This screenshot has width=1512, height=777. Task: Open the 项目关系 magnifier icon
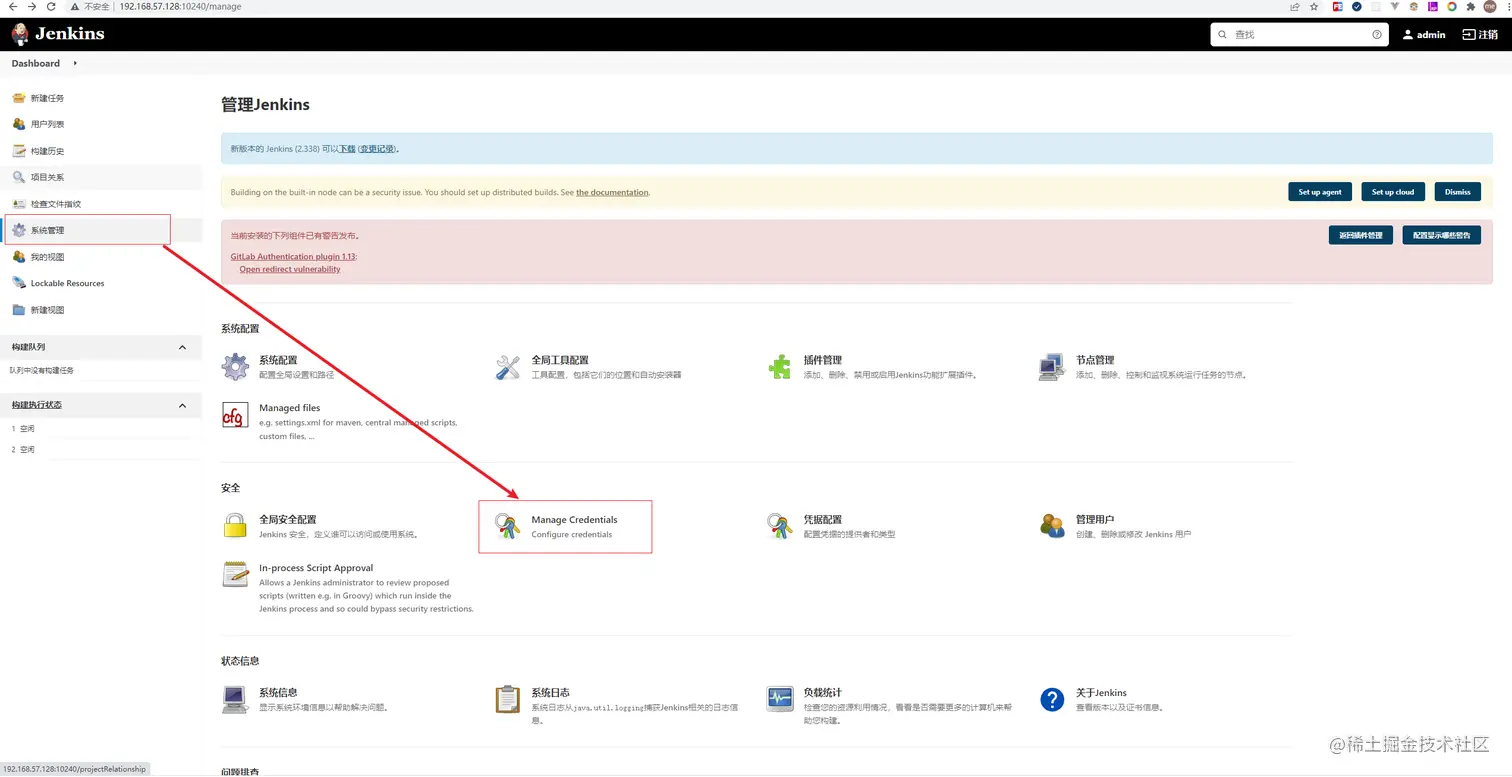(x=18, y=177)
